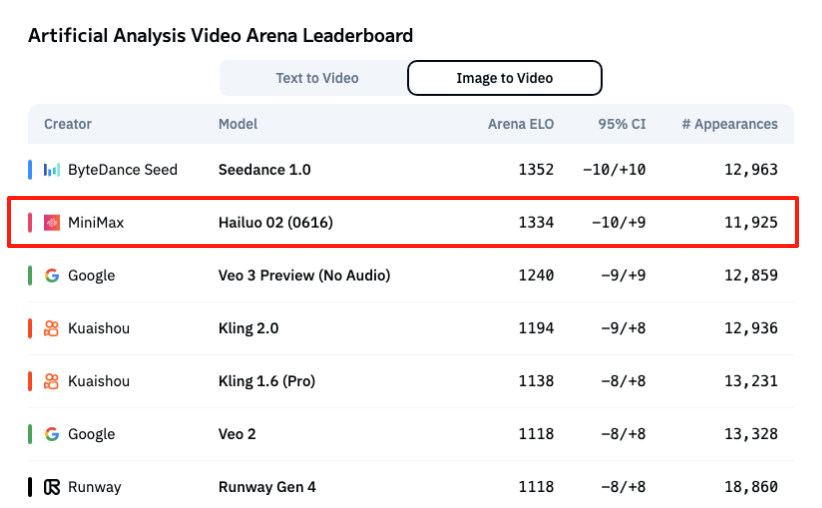Open the Runway Gen 4 model entry

coord(267,487)
